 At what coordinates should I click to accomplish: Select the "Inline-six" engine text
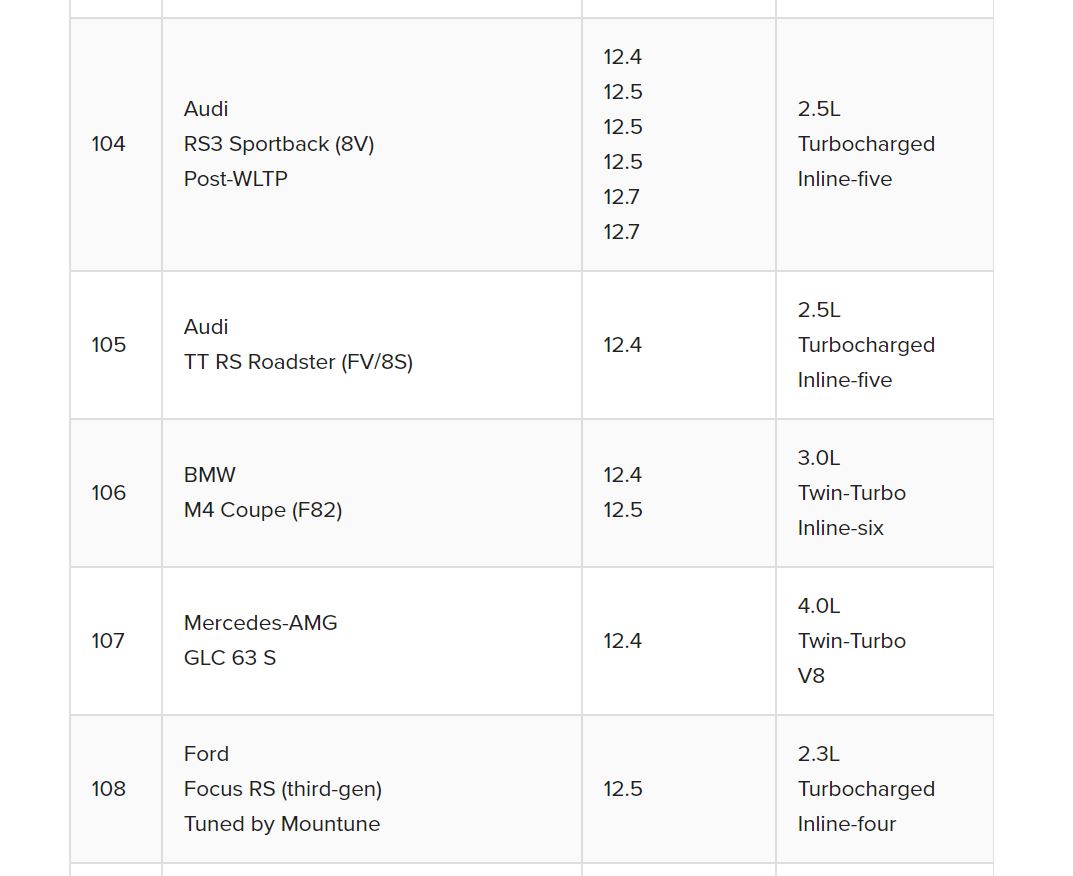tap(841, 528)
